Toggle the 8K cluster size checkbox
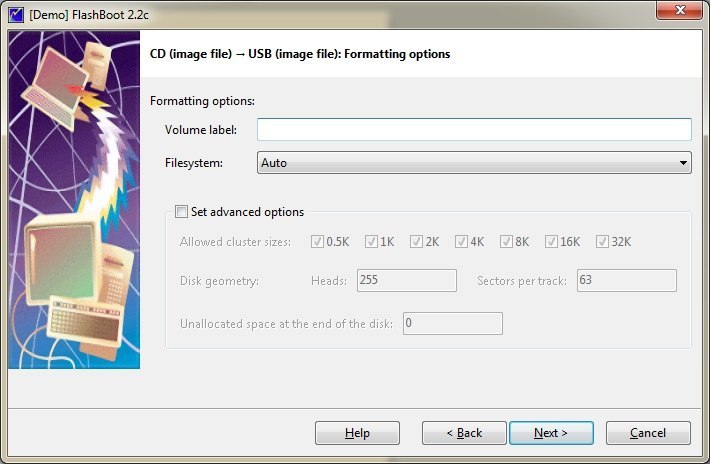The image size is (710, 464). [x=506, y=242]
